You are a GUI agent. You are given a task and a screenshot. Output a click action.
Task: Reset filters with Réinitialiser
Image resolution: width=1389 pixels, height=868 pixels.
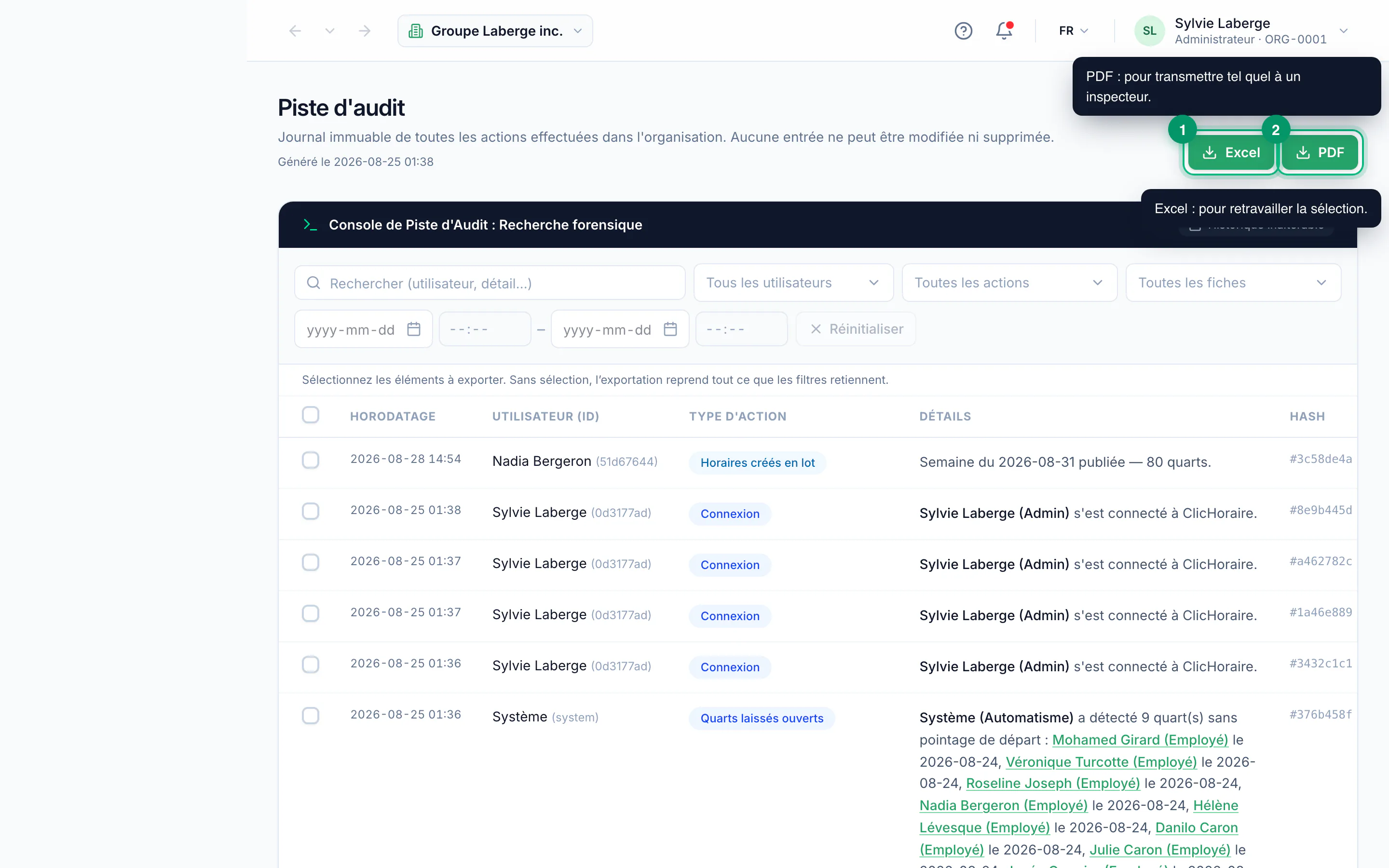click(856, 329)
